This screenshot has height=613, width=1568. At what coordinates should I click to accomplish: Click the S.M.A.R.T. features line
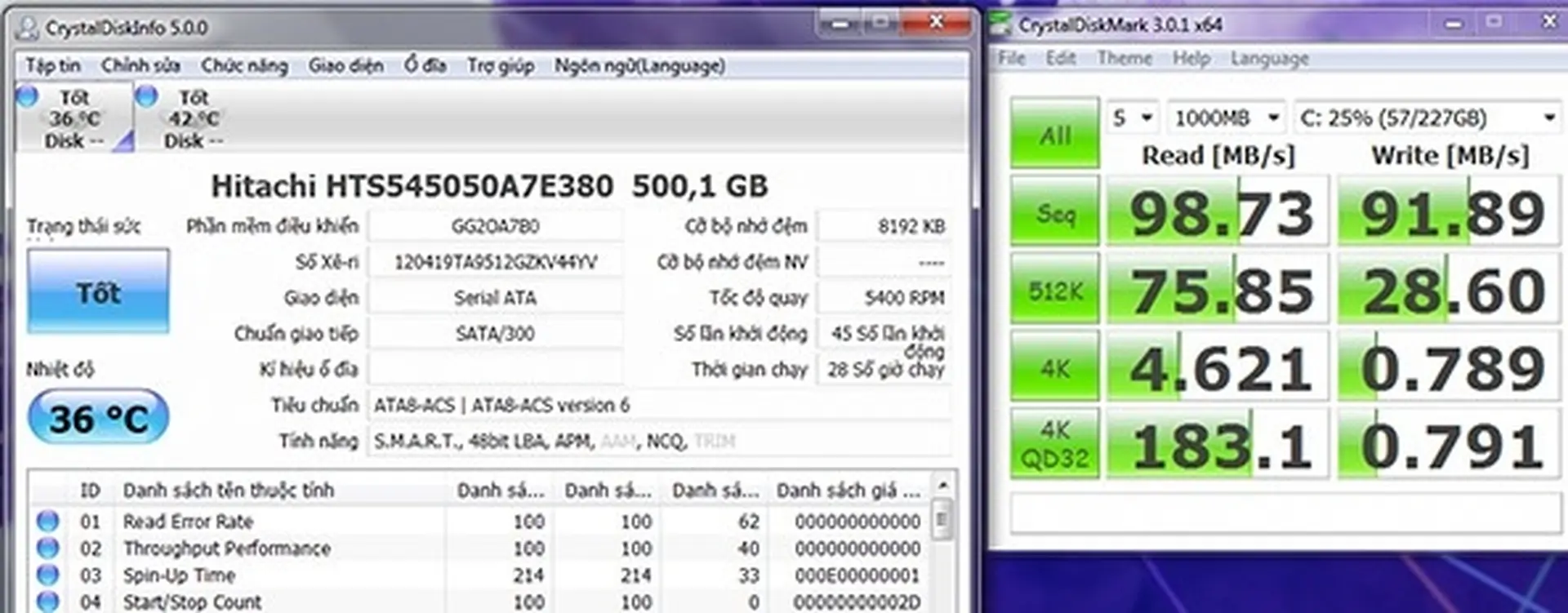coord(660,441)
